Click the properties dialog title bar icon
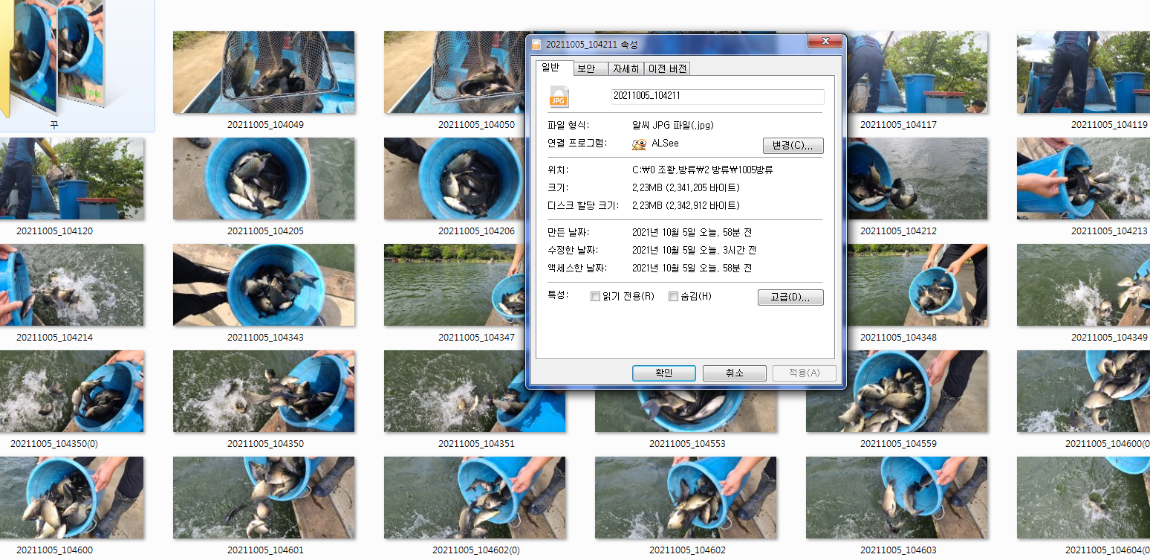The width and height of the screenshot is (1150, 560). tap(536, 45)
